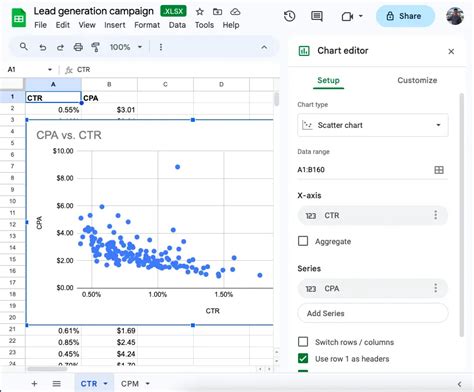This screenshot has width=474, height=392.
Task: Switch to the Customize tab
Action: (x=417, y=80)
